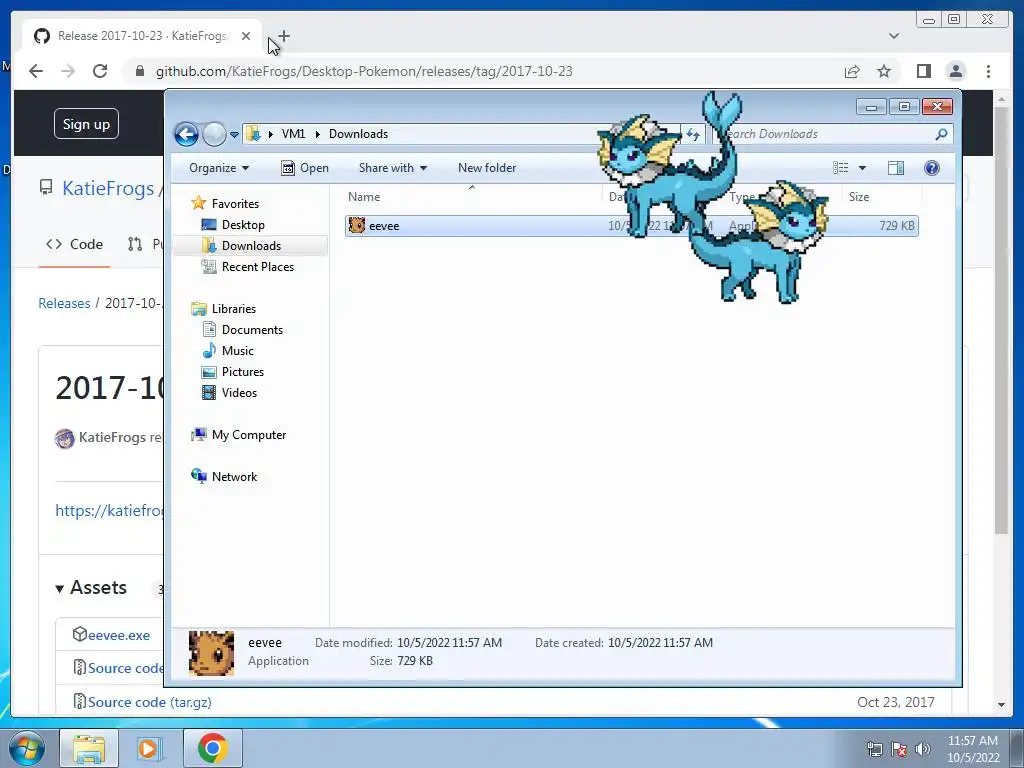The width and height of the screenshot is (1024, 768).
Task: Open Chrome from the taskbar
Action: coord(212,748)
